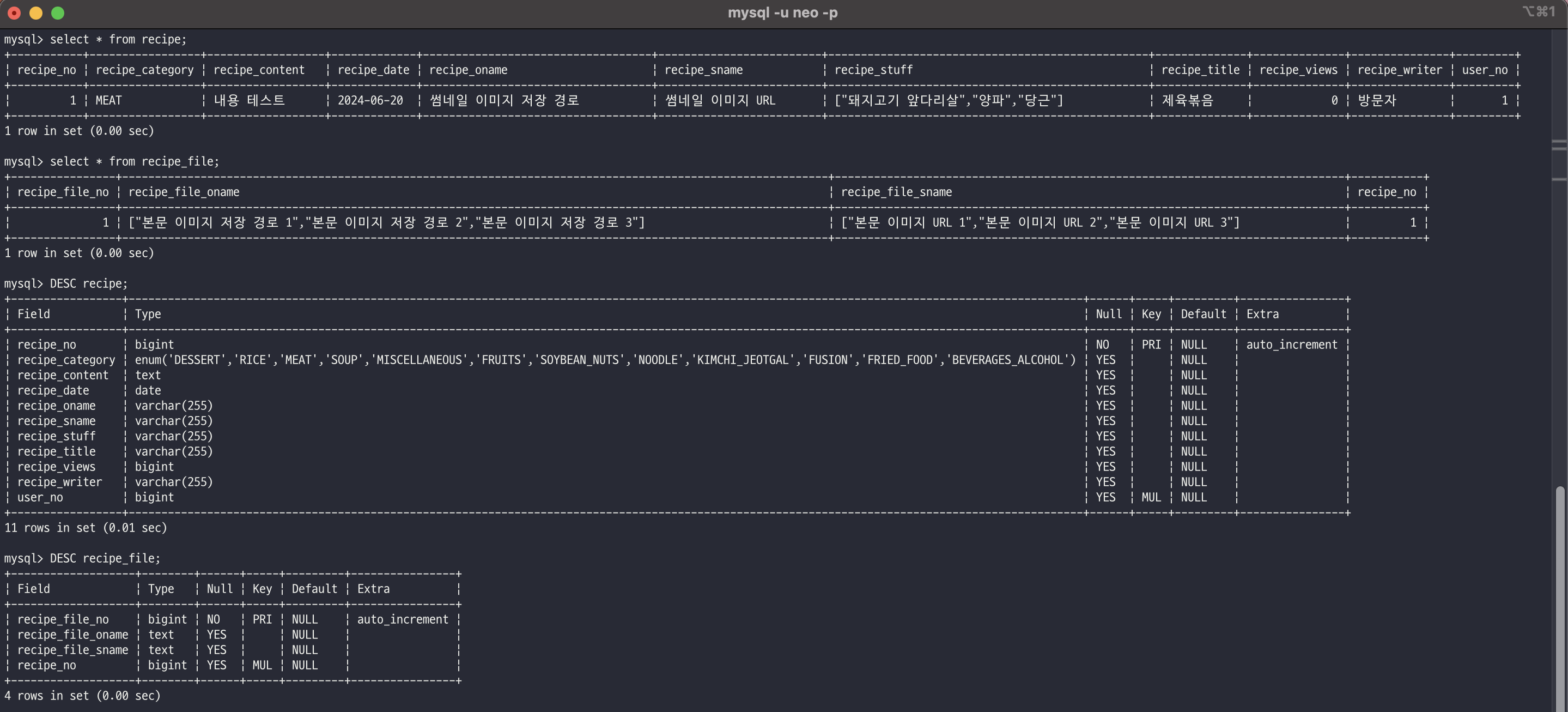Click the red close window button
The width and height of the screenshot is (1568, 712).
pos(14,13)
